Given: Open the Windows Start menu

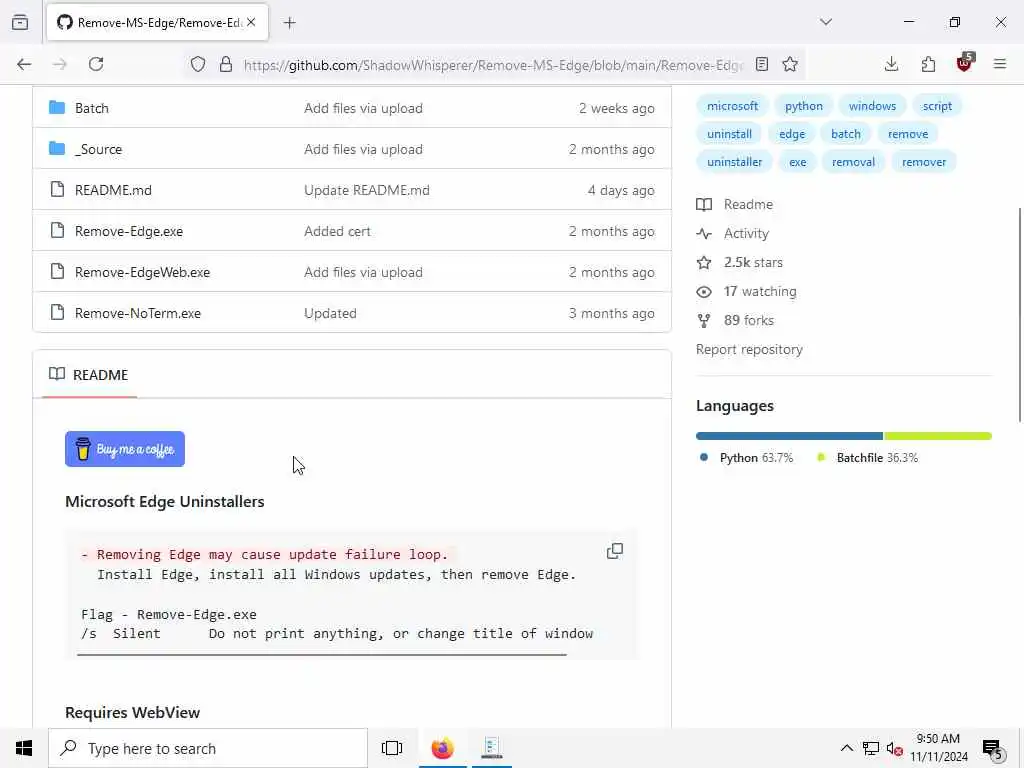Looking at the screenshot, I should click(24, 748).
